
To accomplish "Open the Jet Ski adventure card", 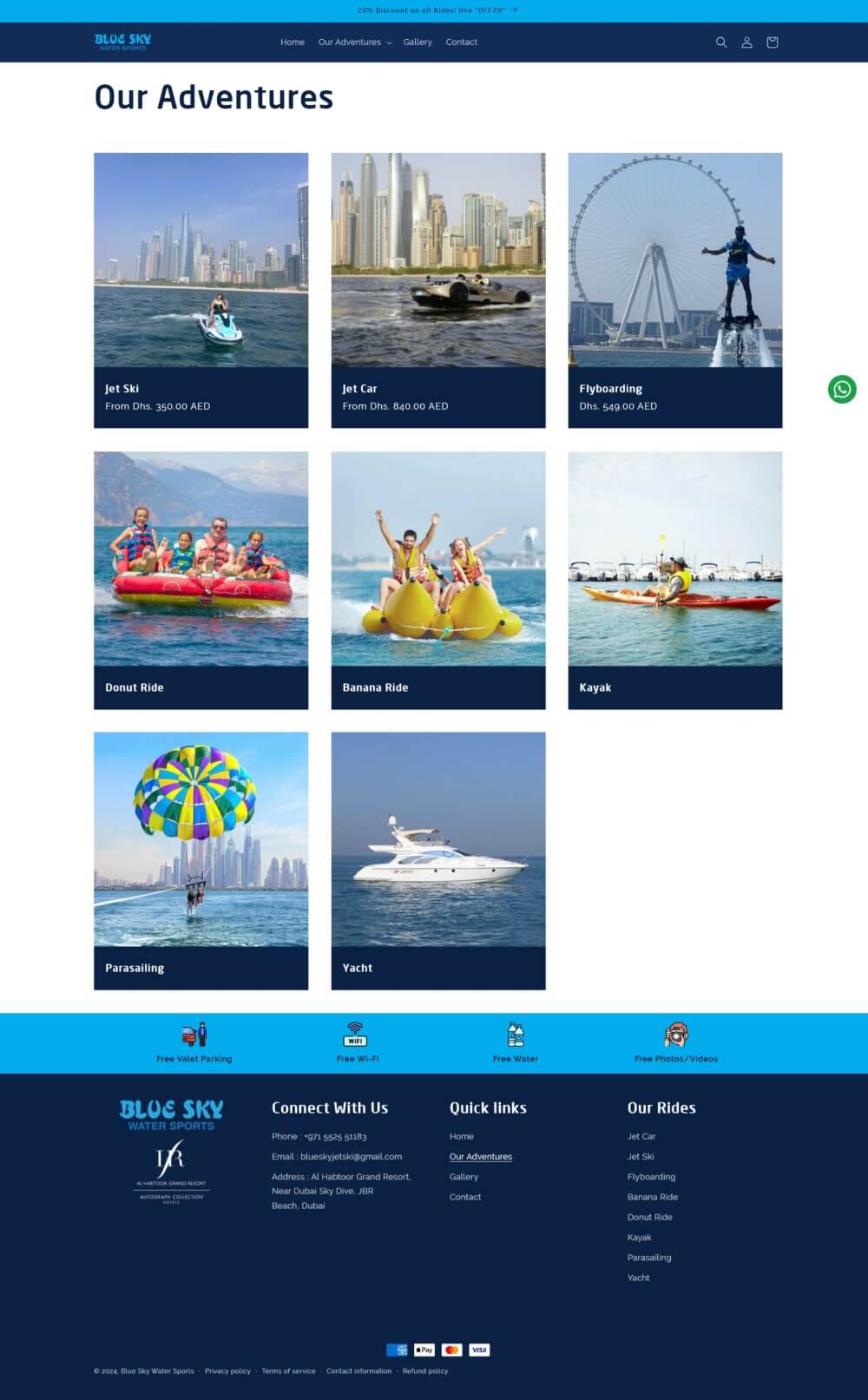I will (201, 290).
